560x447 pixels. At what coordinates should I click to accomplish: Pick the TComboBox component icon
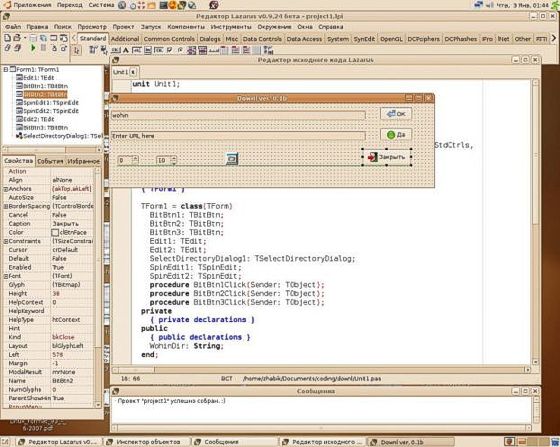point(202,50)
